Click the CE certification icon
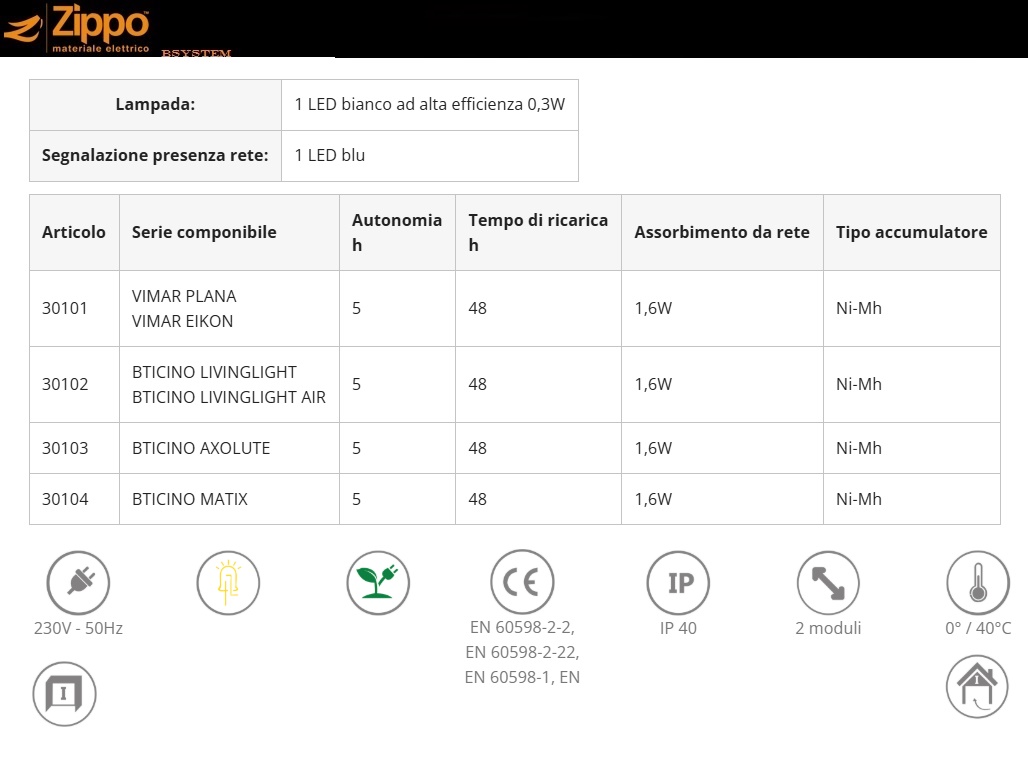 522,582
